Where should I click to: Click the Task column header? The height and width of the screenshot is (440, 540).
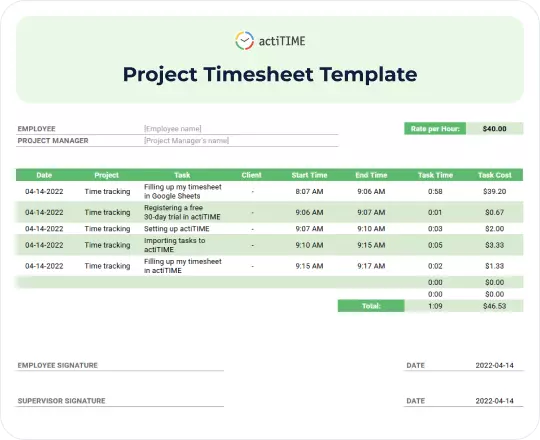click(x=182, y=175)
